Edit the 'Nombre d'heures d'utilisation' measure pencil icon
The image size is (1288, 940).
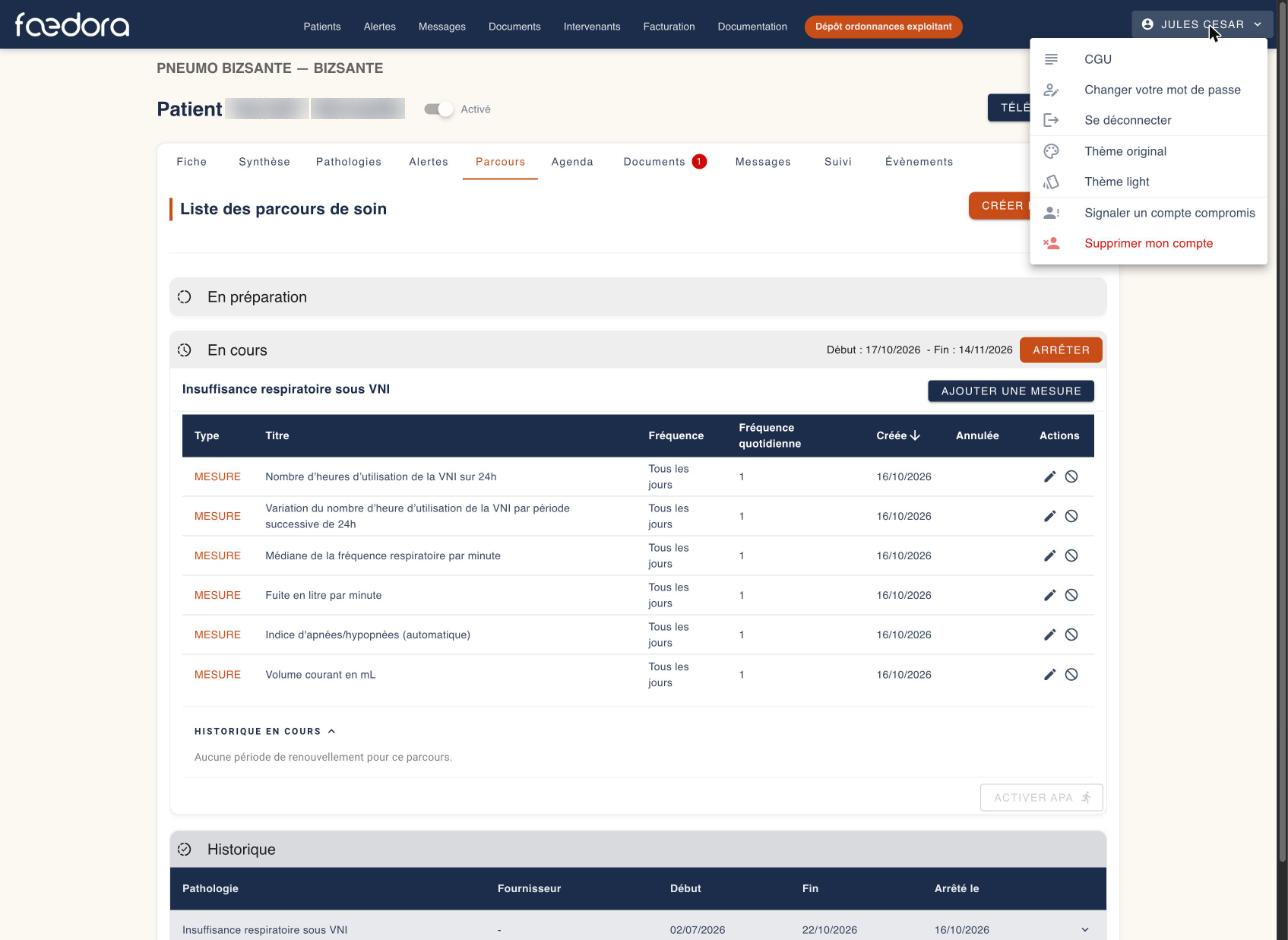[1050, 477]
